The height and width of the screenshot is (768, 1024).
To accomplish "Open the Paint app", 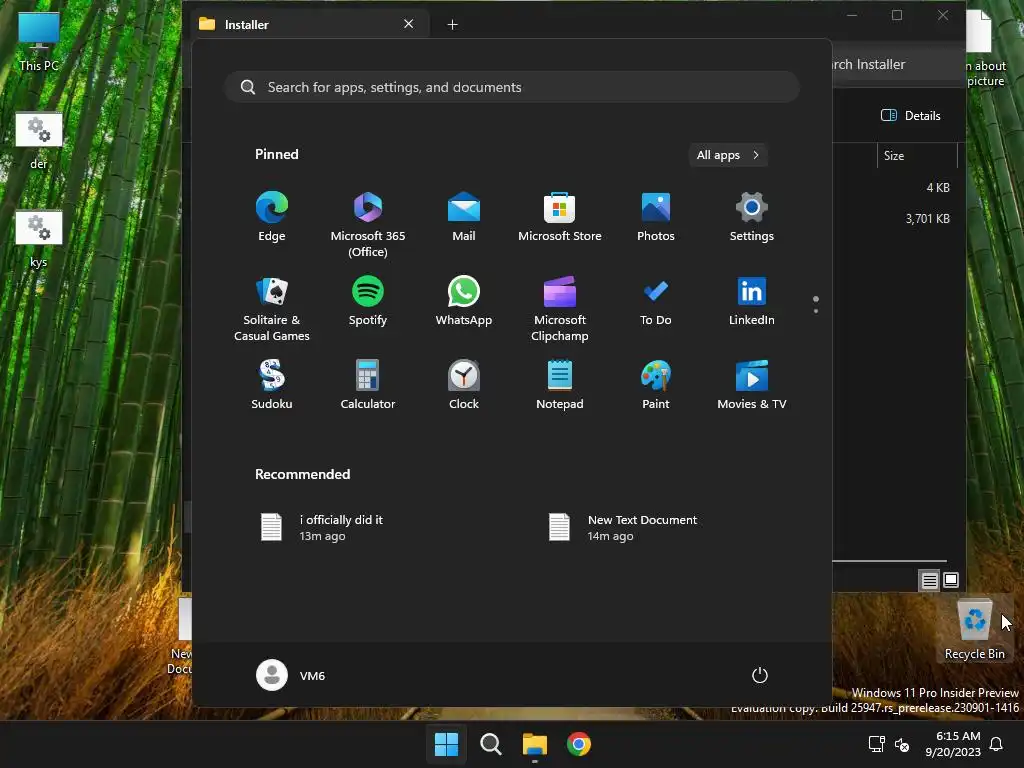I will (656, 385).
